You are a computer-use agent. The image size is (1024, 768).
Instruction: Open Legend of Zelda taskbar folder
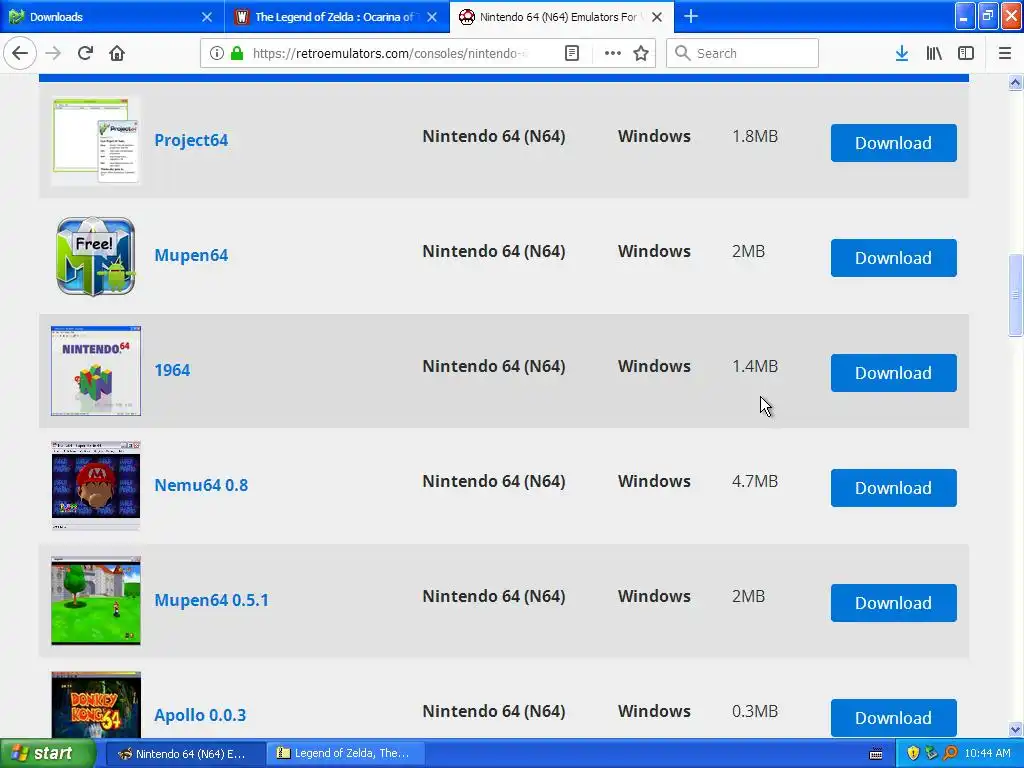point(345,754)
